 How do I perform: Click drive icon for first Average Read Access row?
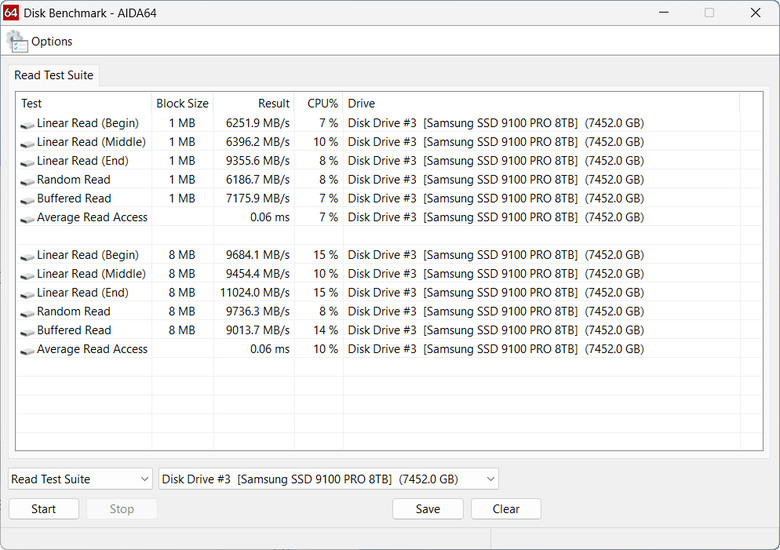coord(27,219)
